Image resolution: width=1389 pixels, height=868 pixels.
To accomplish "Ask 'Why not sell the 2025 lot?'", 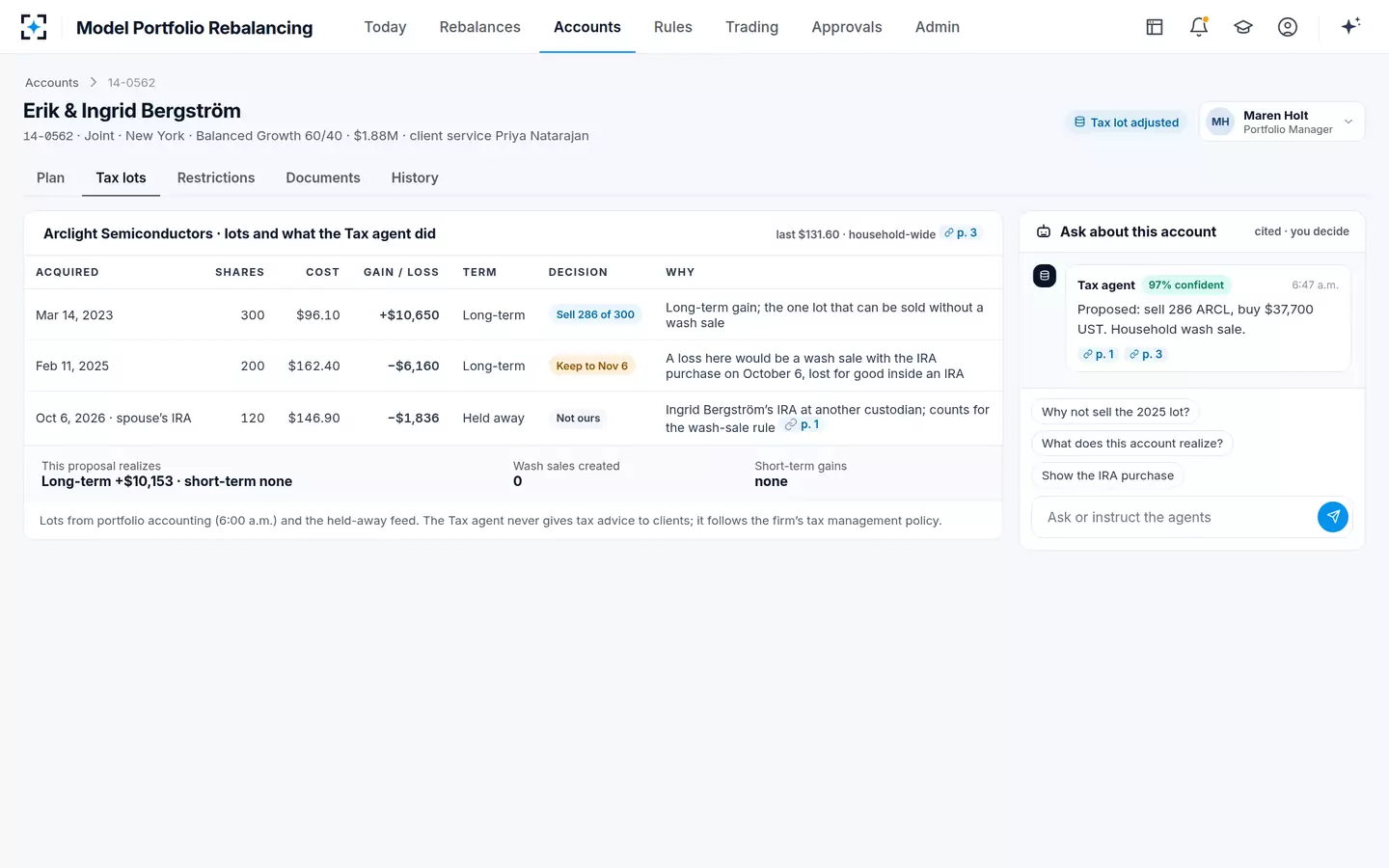I will point(1115,412).
